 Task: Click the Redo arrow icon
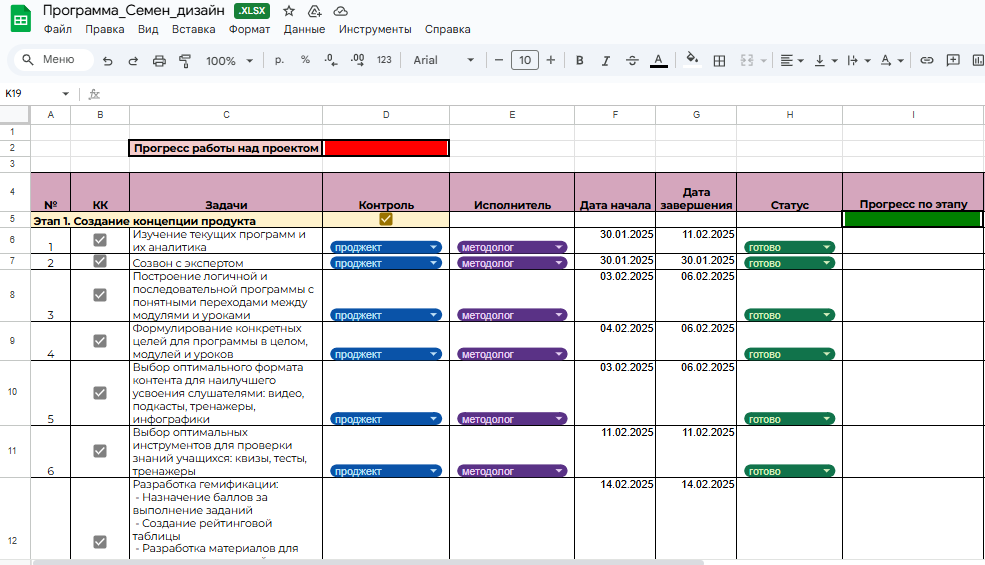click(133, 60)
